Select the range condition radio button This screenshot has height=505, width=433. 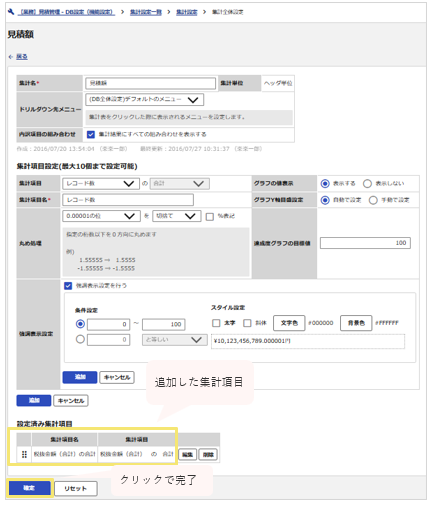80,324
